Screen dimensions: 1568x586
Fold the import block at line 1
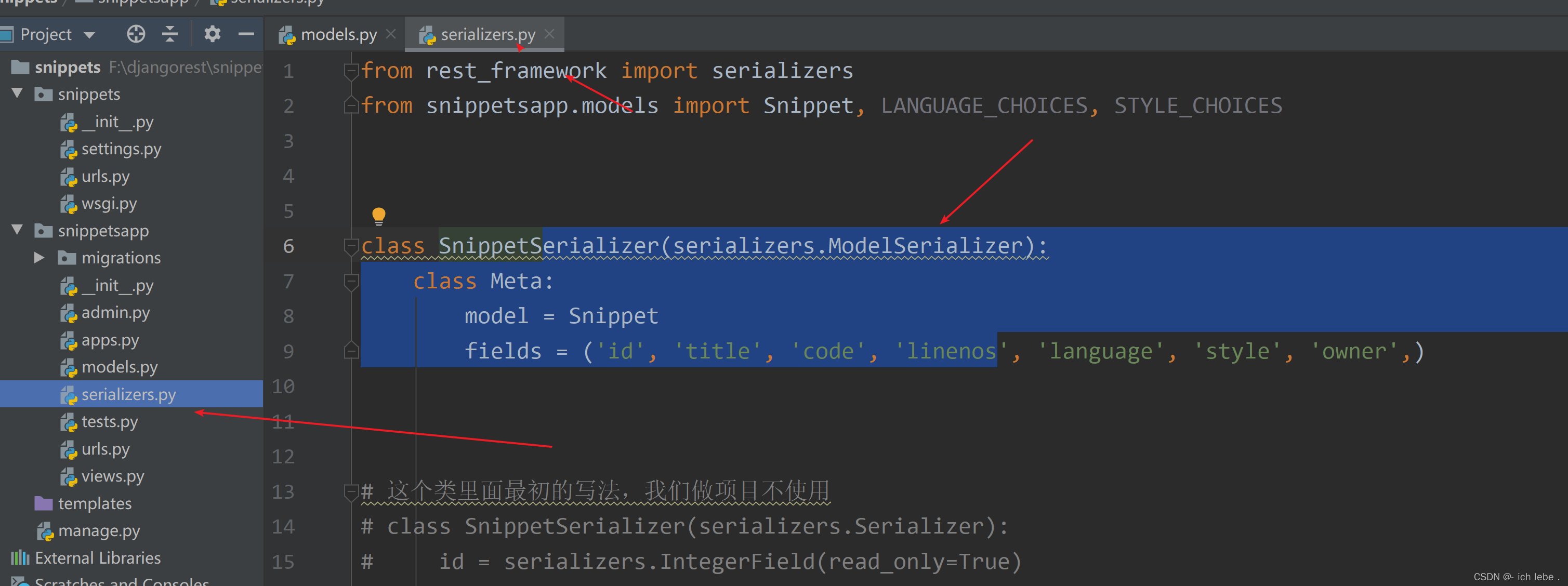(x=351, y=72)
